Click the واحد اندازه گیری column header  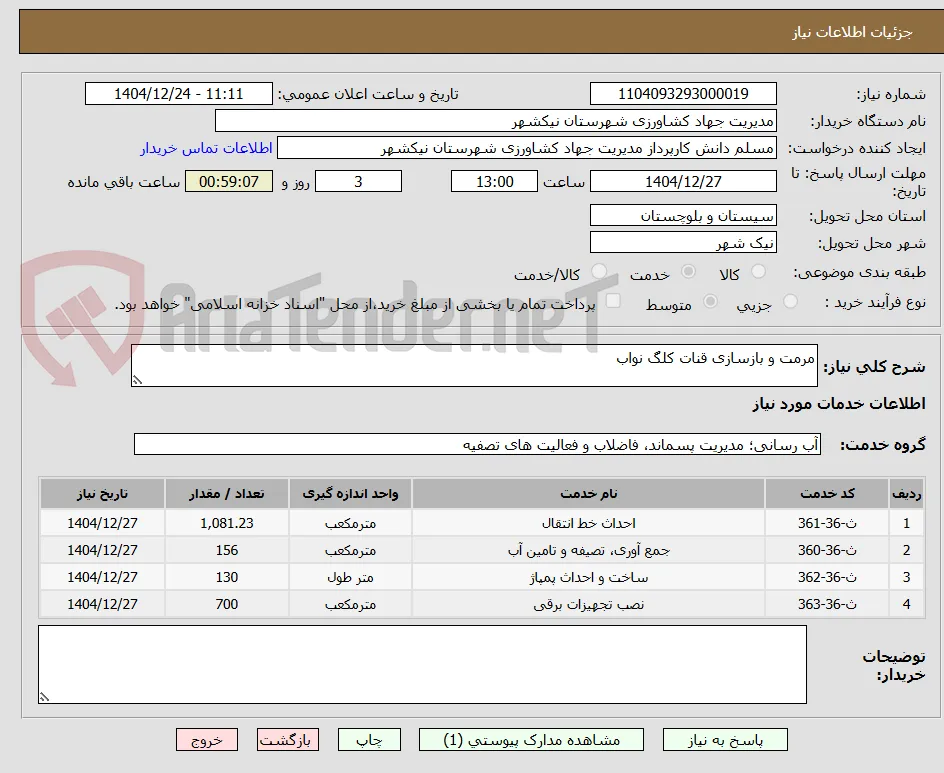[x=350, y=494]
